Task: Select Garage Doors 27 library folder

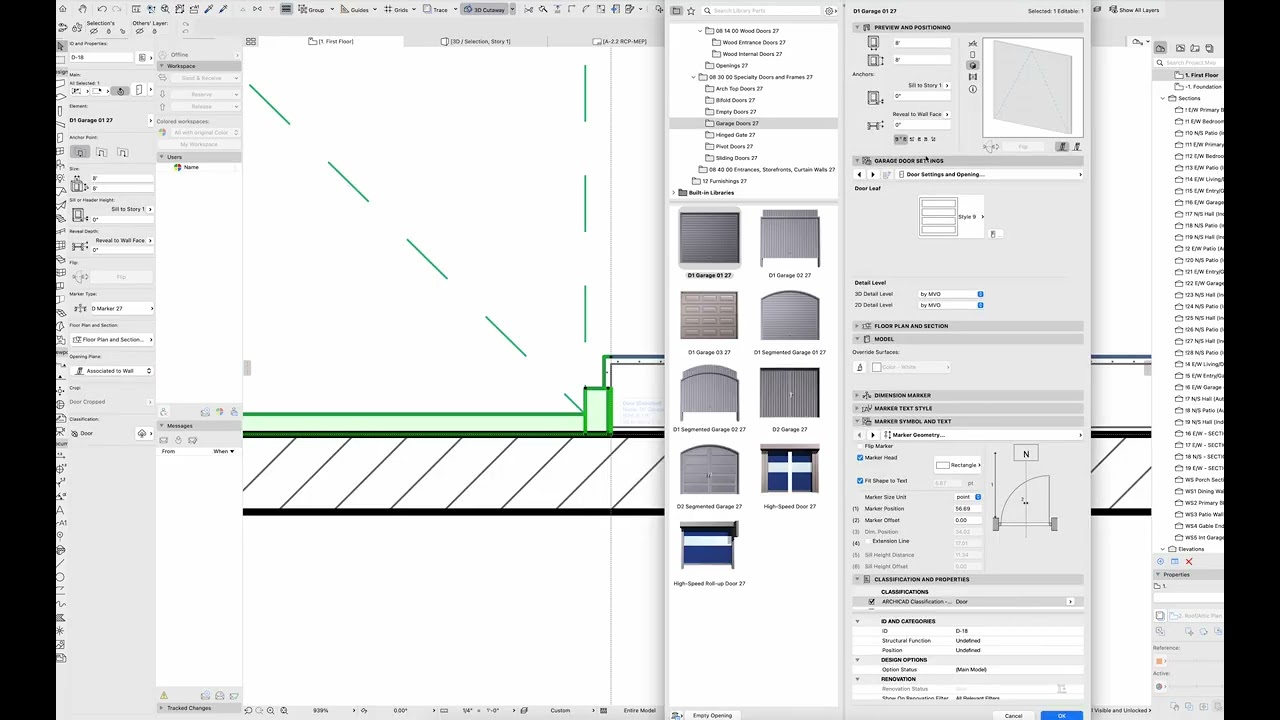Action: (x=737, y=123)
